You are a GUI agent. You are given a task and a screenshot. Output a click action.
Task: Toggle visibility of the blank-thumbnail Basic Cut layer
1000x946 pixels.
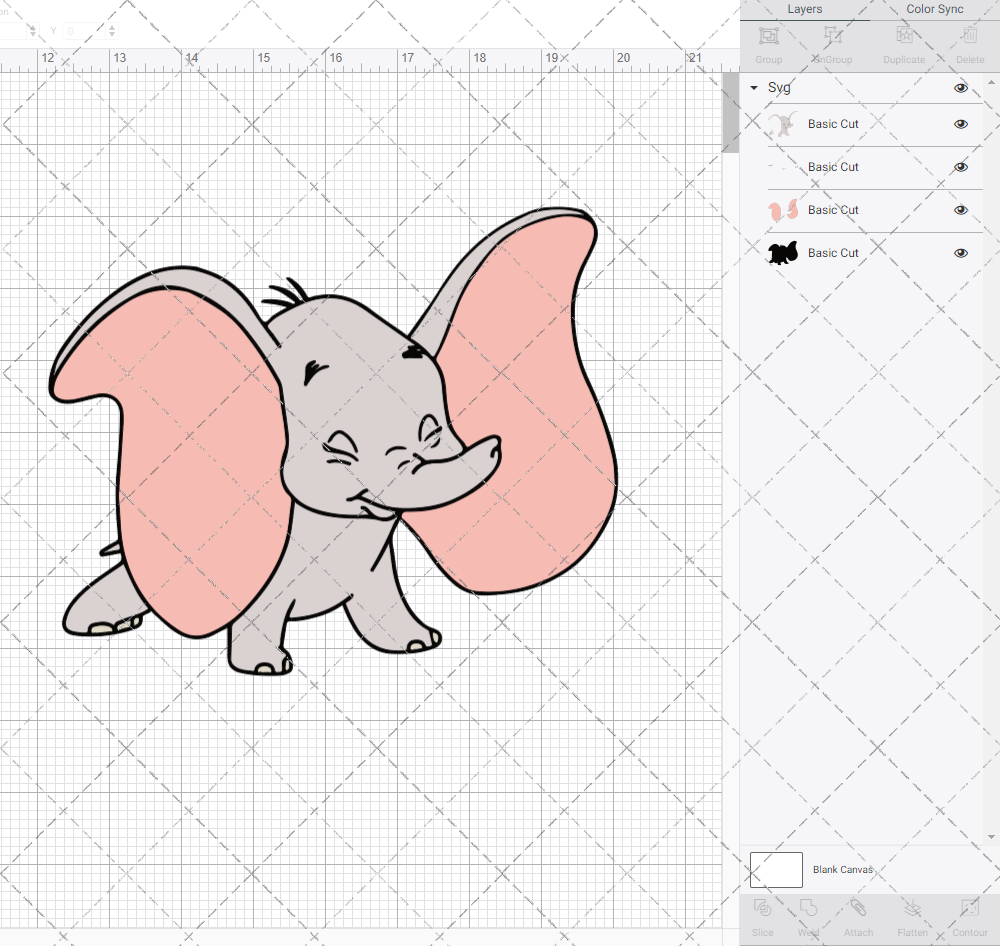point(960,167)
